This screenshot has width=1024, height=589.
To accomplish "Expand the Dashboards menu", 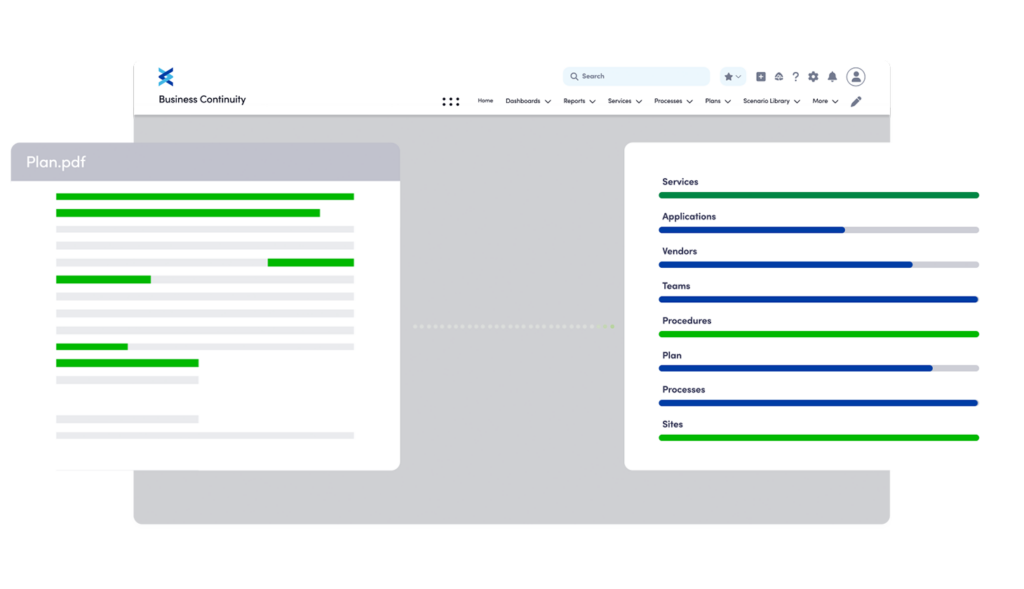I will pos(528,101).
